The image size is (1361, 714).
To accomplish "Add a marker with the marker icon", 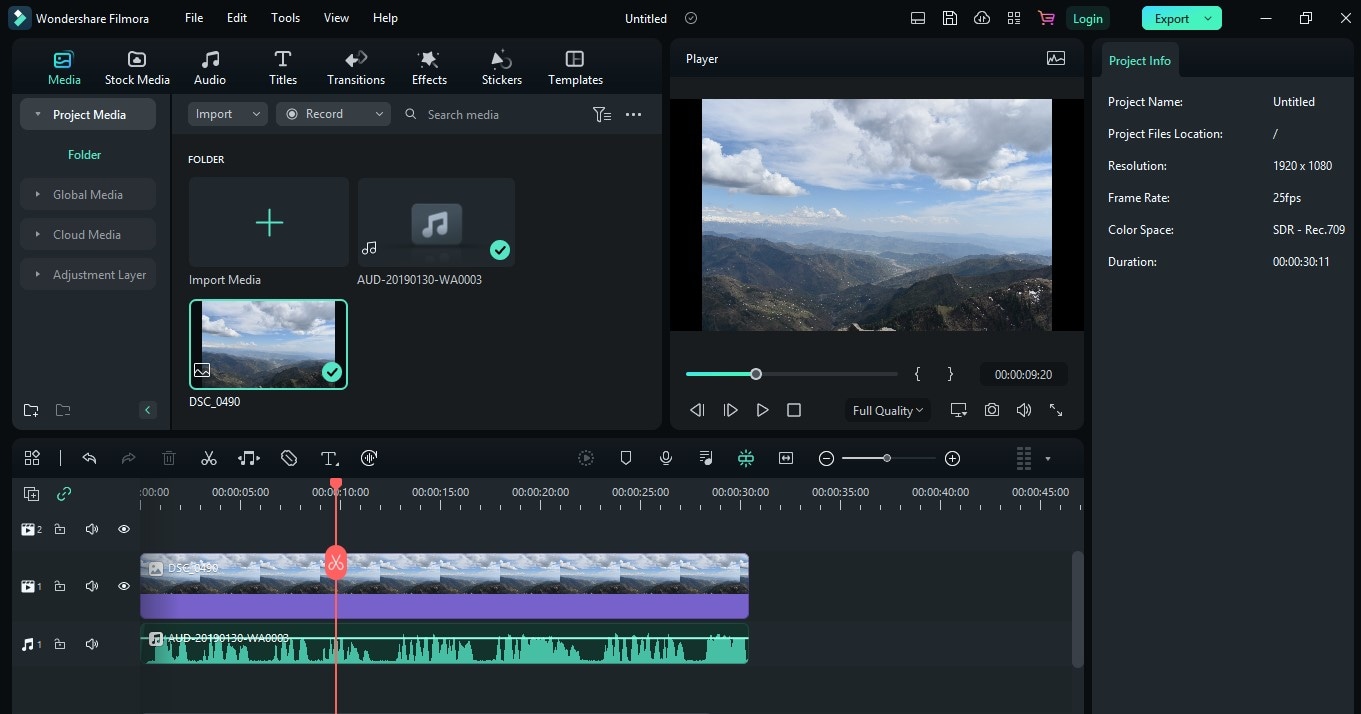I will pos(626,458).
